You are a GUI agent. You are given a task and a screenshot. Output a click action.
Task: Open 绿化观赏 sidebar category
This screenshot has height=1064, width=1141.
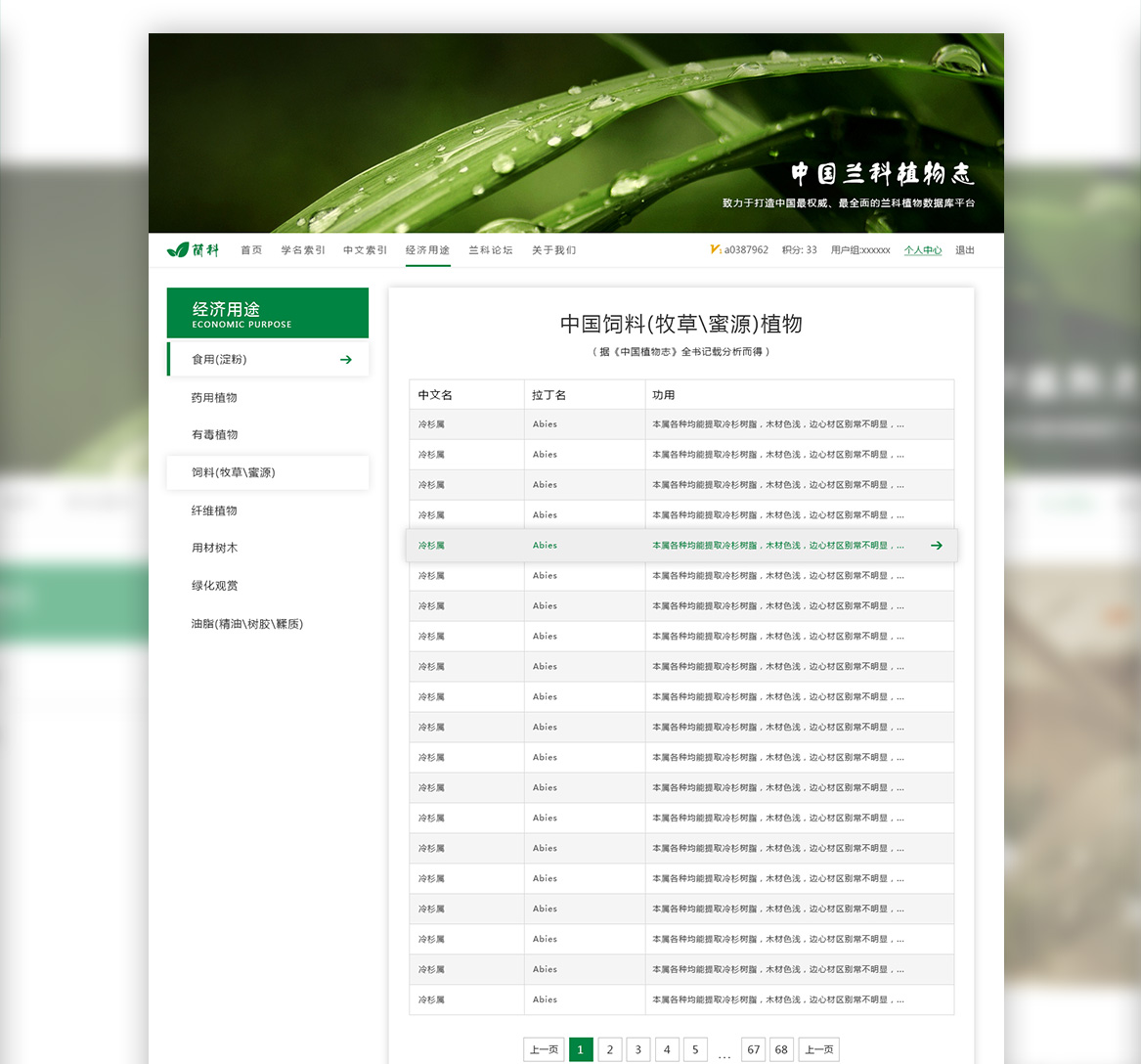[214, 586]
